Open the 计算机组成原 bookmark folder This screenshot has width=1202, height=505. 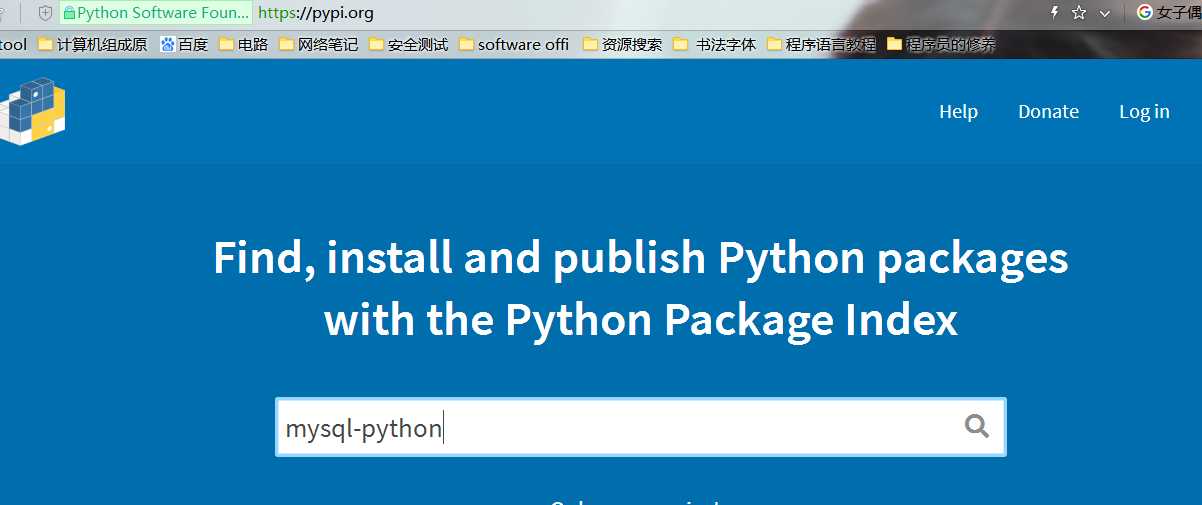[93, 44]
